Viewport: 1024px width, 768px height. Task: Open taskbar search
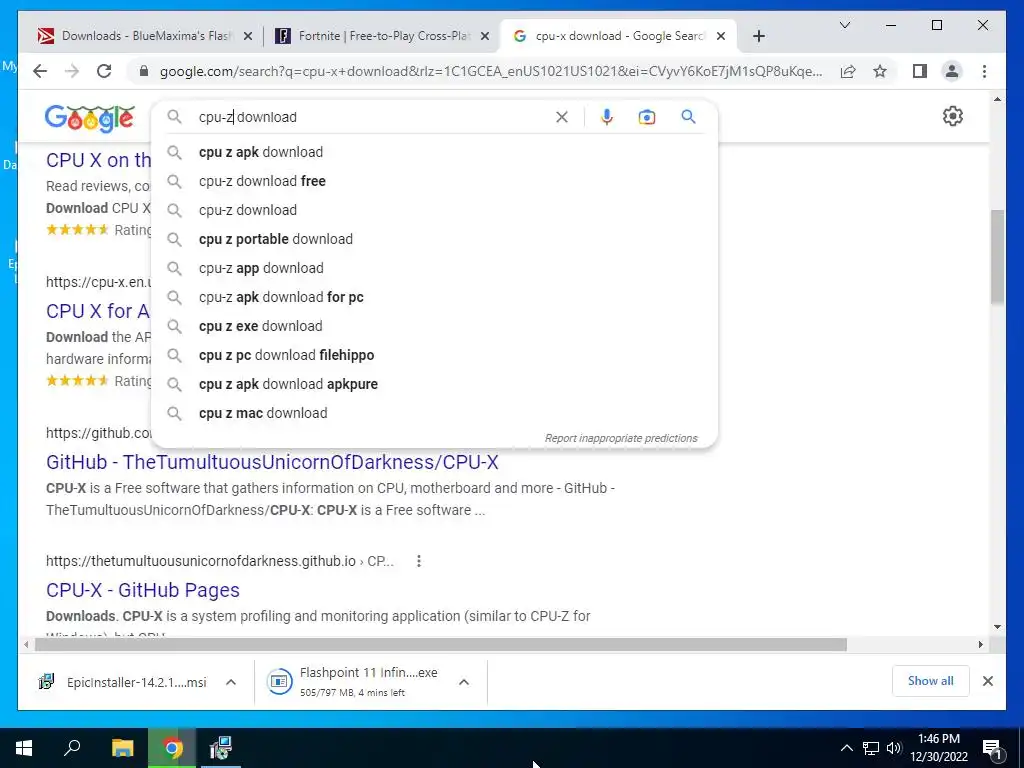tap(72, 748)
